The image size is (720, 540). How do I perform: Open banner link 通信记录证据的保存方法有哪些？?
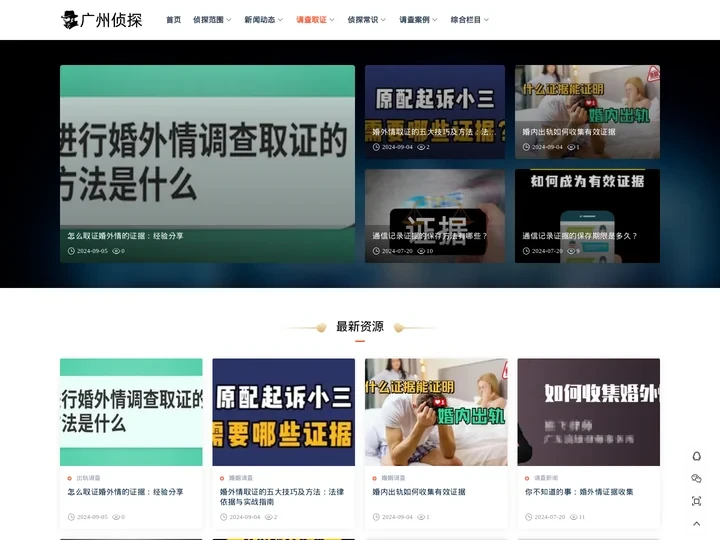click(x=430, y=236)
